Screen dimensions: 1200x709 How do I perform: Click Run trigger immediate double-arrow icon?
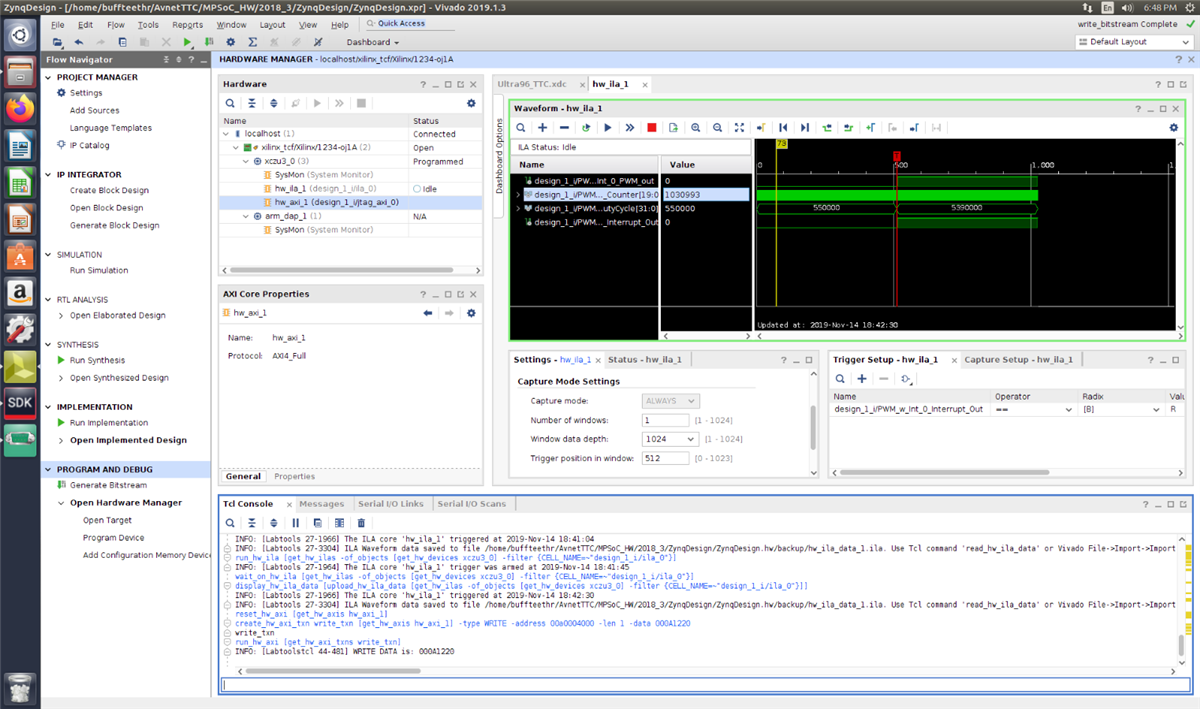(x=629, y=128)
